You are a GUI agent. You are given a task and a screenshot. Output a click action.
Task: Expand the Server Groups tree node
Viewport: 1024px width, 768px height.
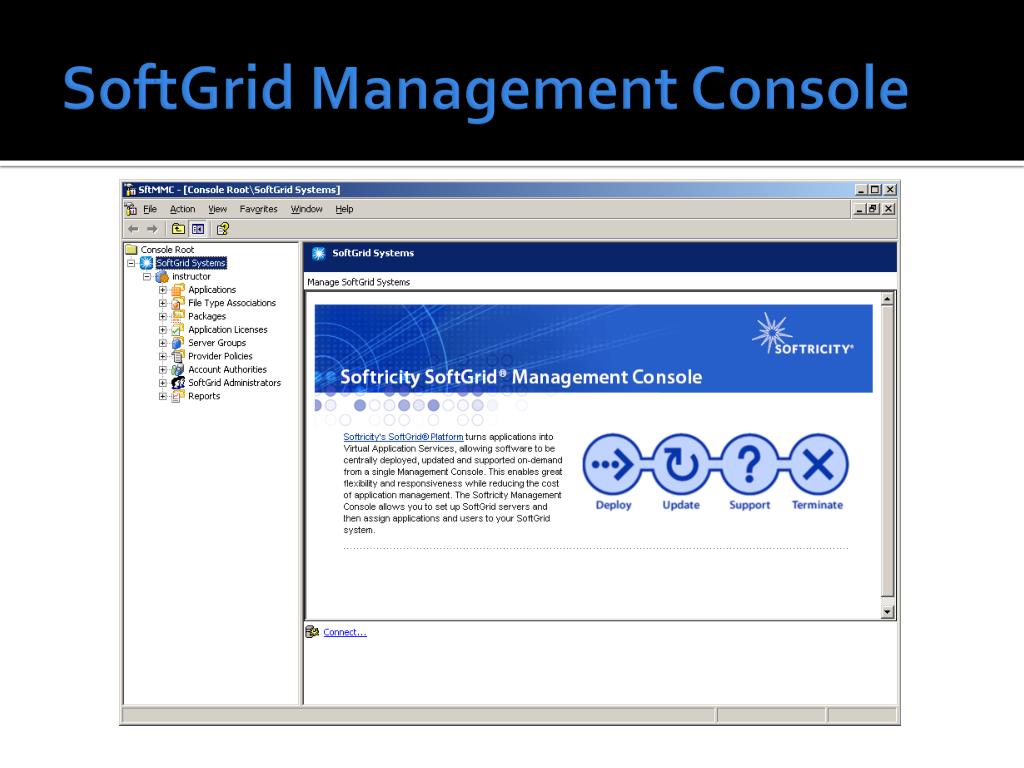point(163,343)
